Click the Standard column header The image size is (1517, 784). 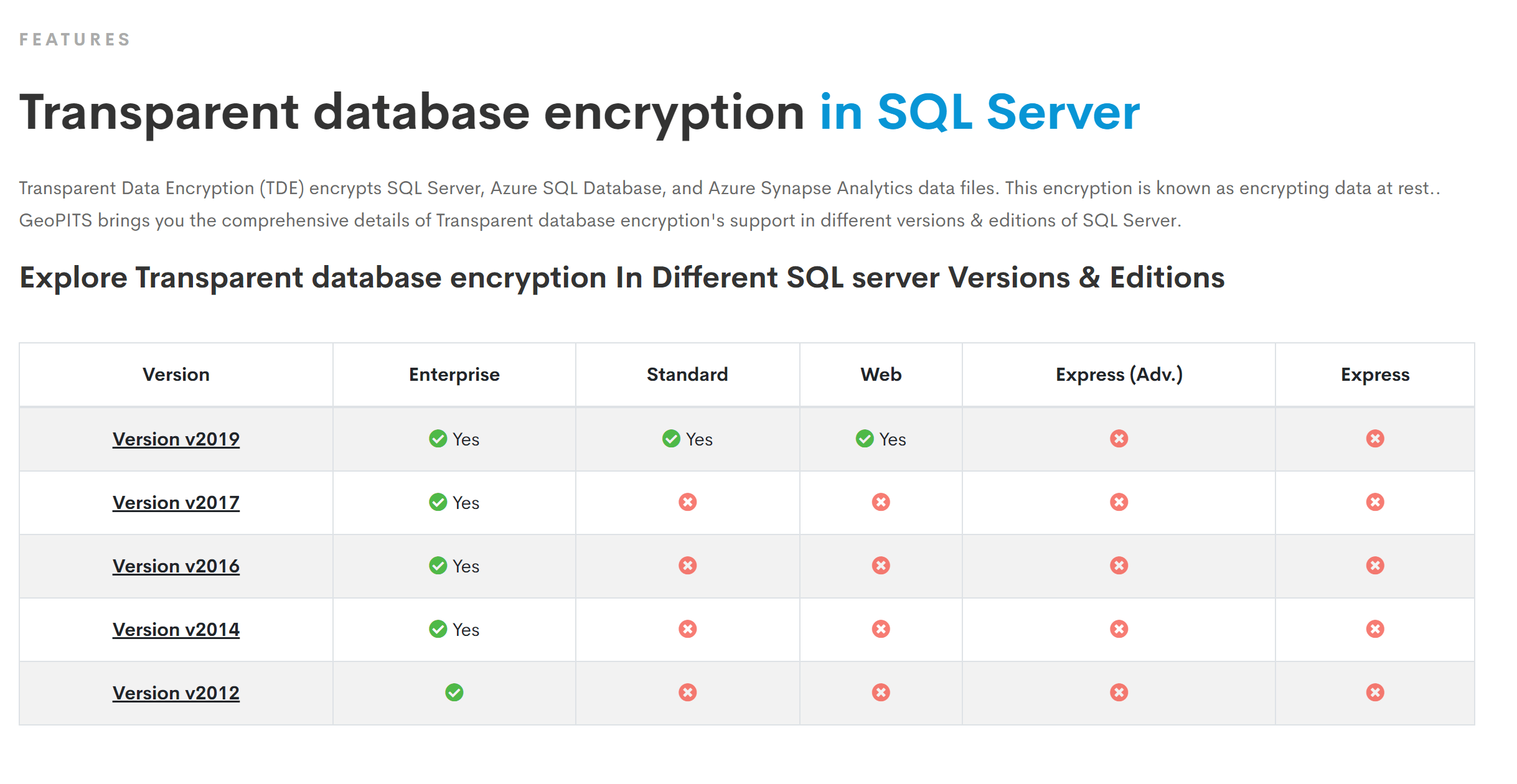pyautogui.click(x=687, y=375)
